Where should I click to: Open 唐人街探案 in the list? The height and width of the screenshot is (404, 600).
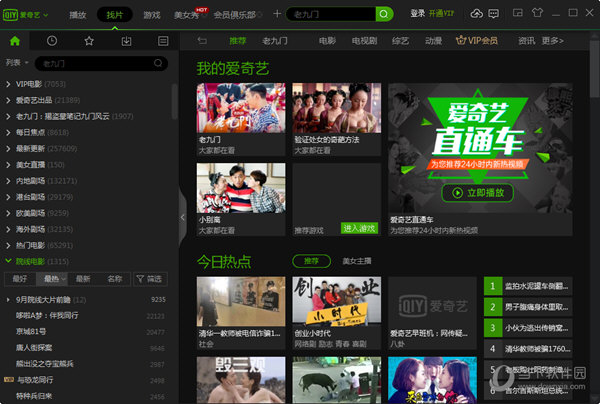tap(34, 348)
